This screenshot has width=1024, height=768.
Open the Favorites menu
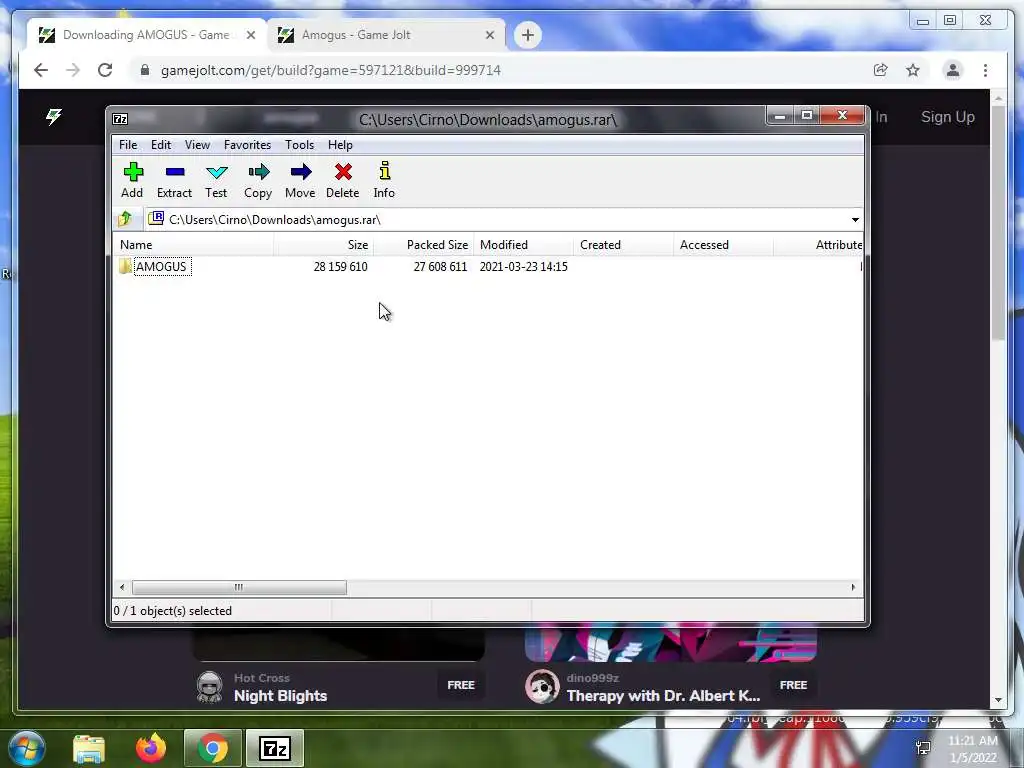[247, 145]
